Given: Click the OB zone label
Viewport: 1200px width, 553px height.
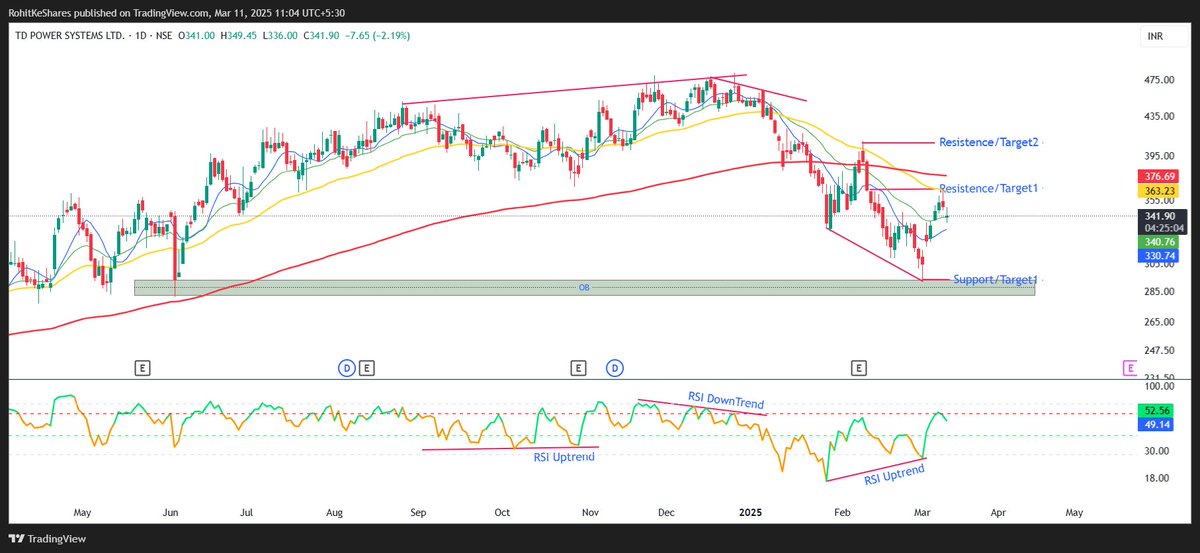Looking at the screenshot, I should click(x=584, y=288).
